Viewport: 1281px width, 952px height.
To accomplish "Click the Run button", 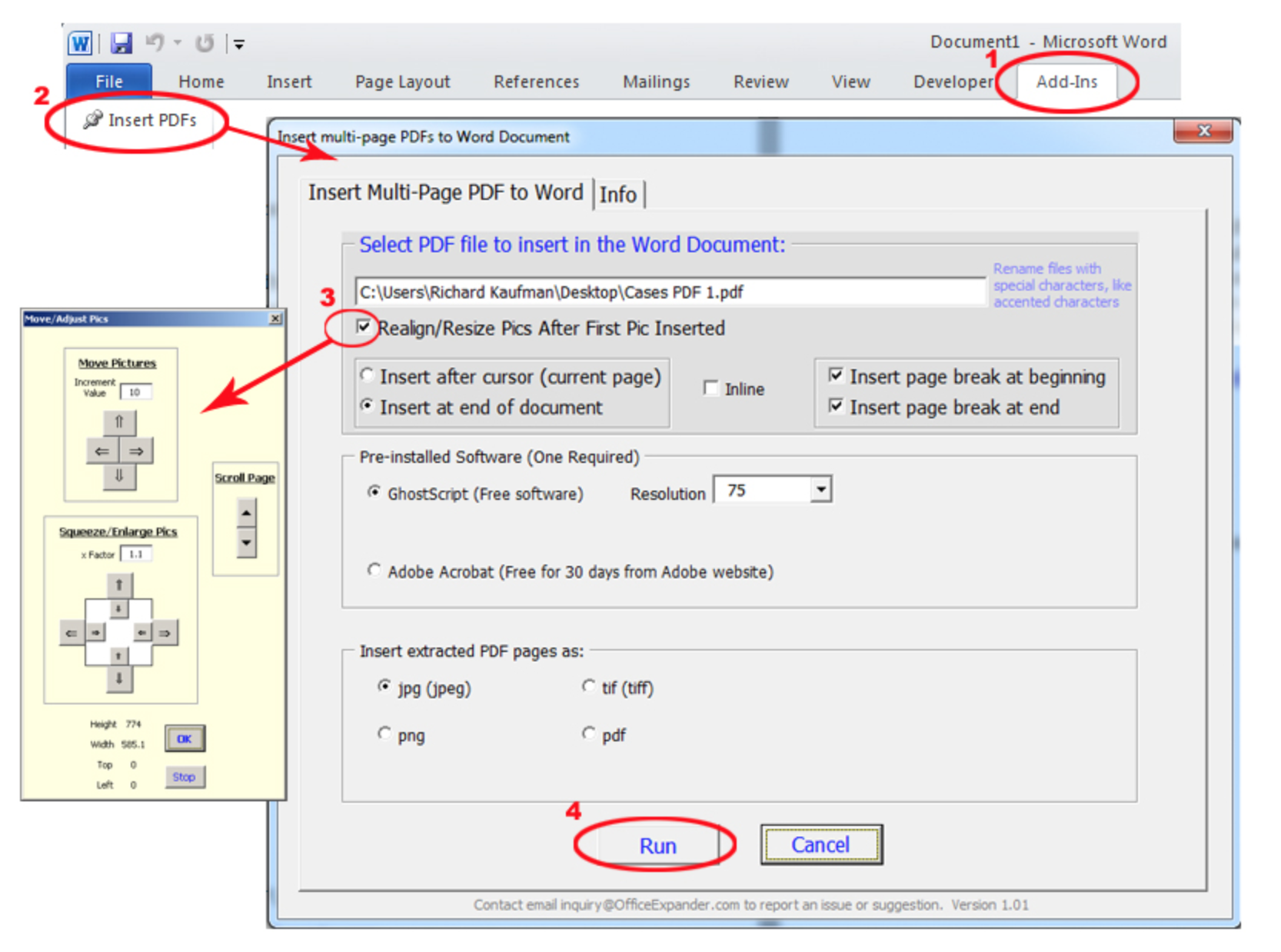I will [x=657, y=845].
